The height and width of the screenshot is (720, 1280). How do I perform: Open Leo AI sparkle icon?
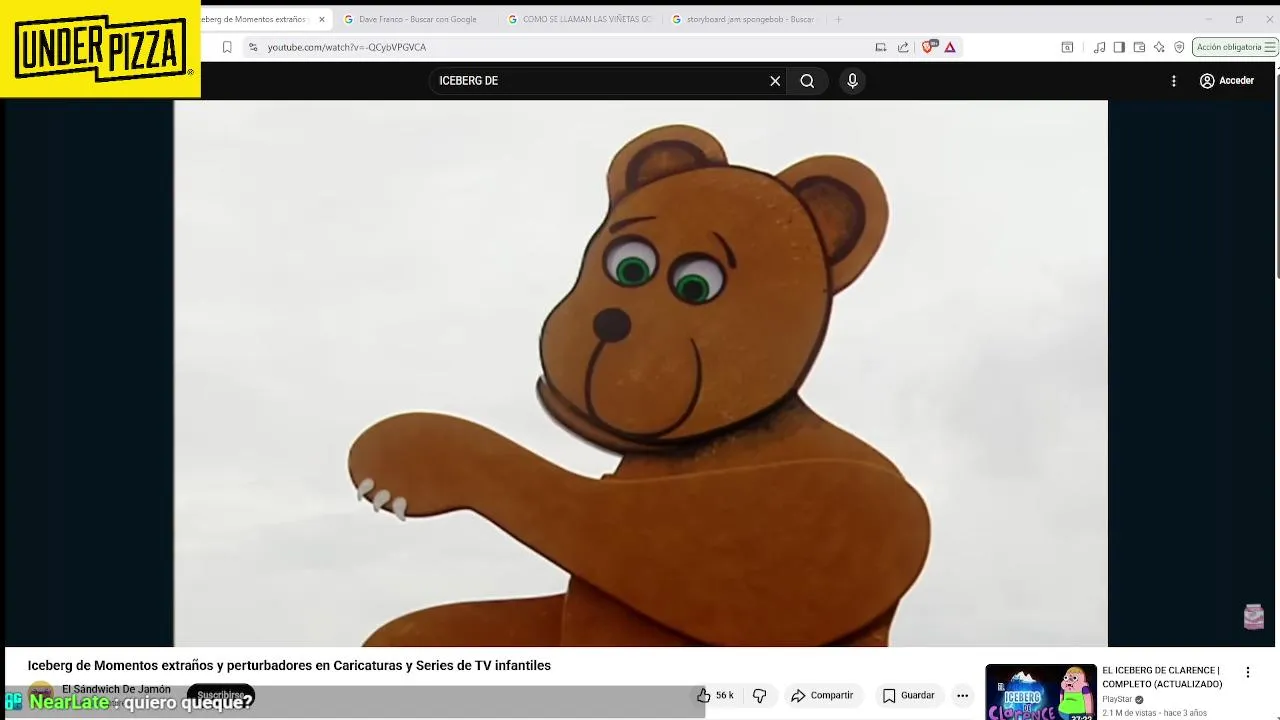coord(1159,47)
